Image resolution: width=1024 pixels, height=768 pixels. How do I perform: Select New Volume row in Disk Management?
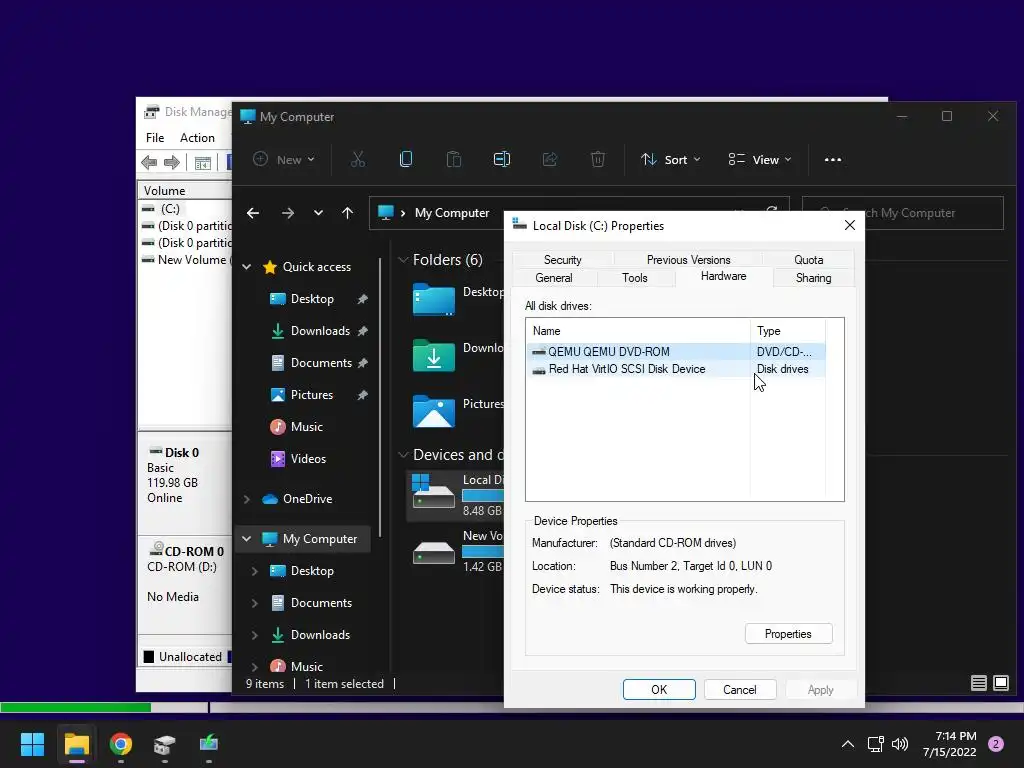pyautogui.click(x=185, y=260)
